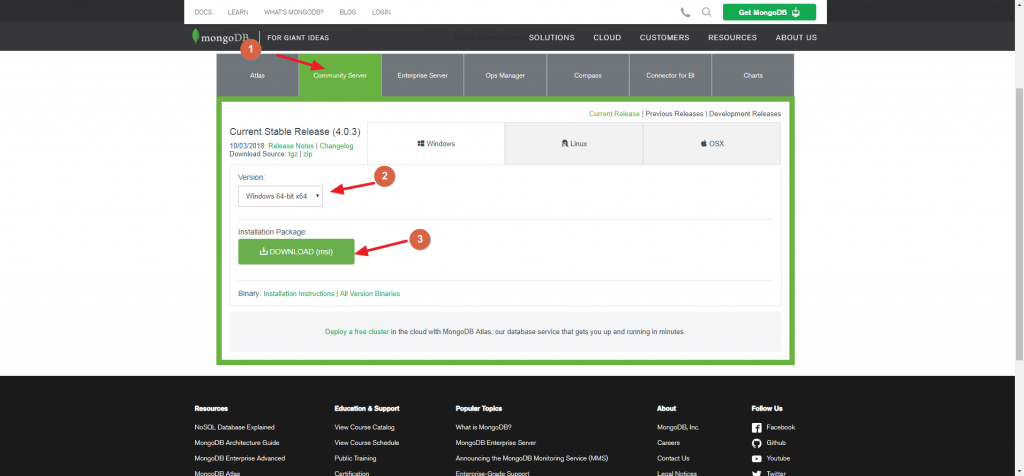This screenshot has width=1024, height=476.
Task: Open the ABOUT US nav menu
Action: pos(796,38)
